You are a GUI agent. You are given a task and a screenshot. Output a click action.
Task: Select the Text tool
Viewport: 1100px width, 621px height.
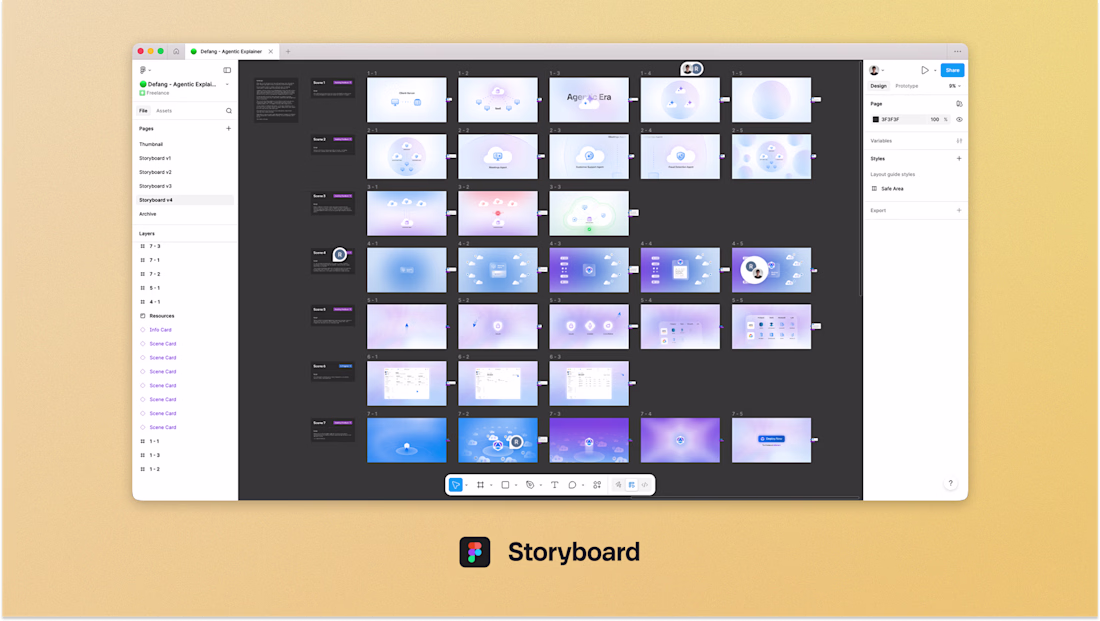[554, 485]
